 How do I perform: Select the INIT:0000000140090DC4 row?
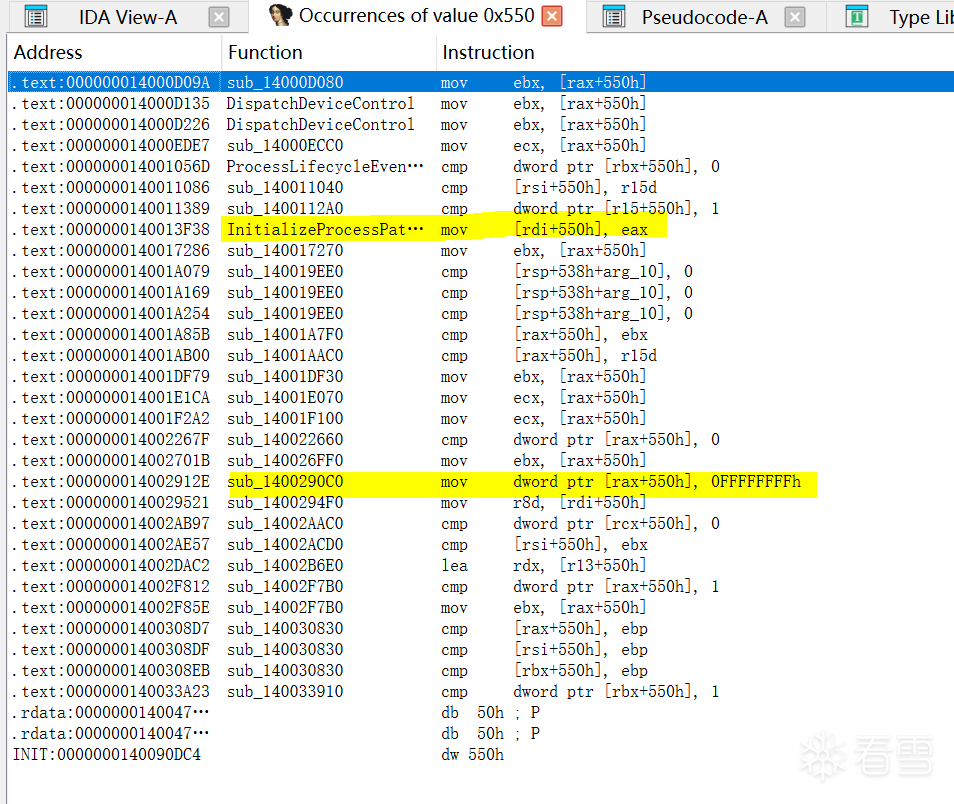click(x=481, y=754)
